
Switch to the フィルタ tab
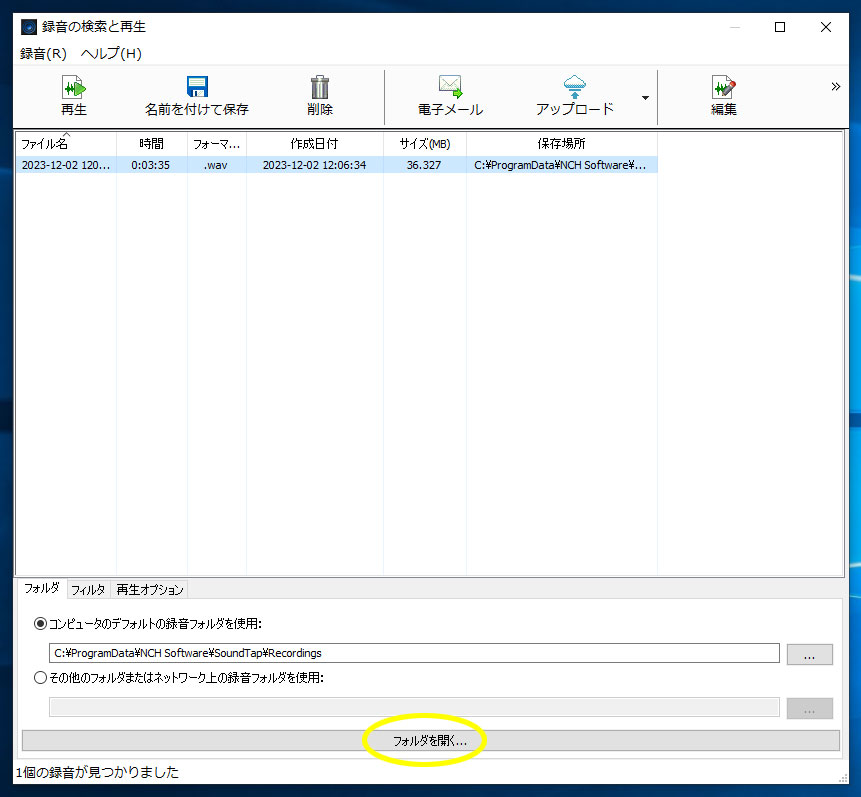click(x=88, y=589)
